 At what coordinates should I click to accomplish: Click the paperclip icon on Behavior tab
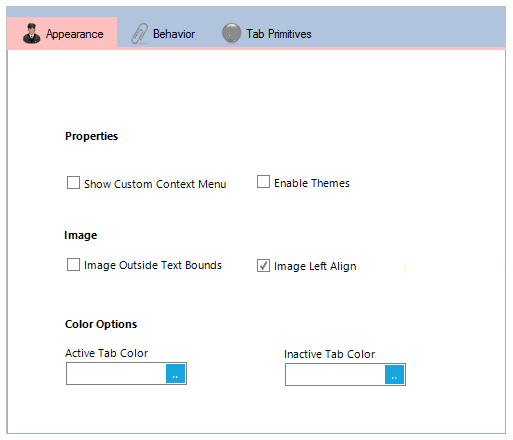[139, 33]
